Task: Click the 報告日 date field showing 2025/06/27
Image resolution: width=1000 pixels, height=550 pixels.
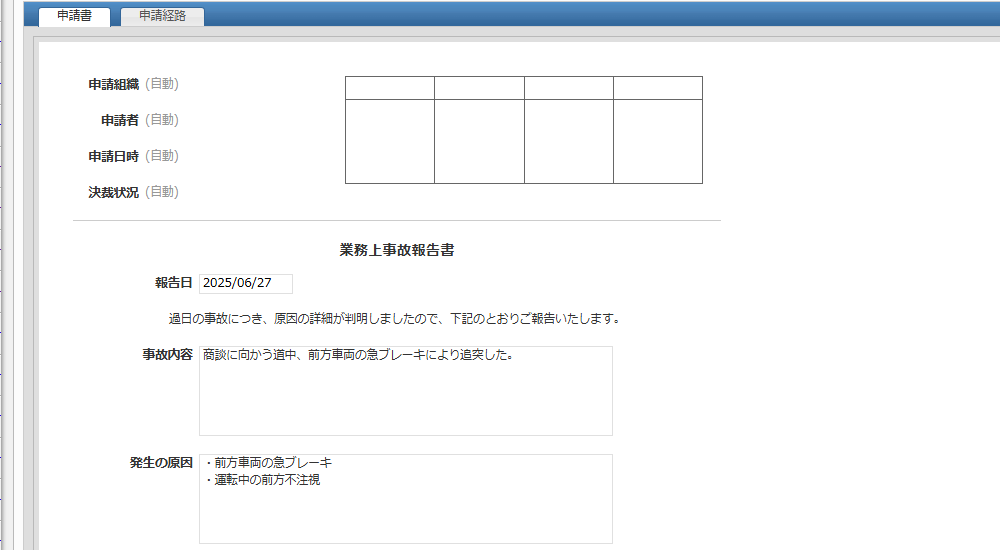Action: coord(246,283)
